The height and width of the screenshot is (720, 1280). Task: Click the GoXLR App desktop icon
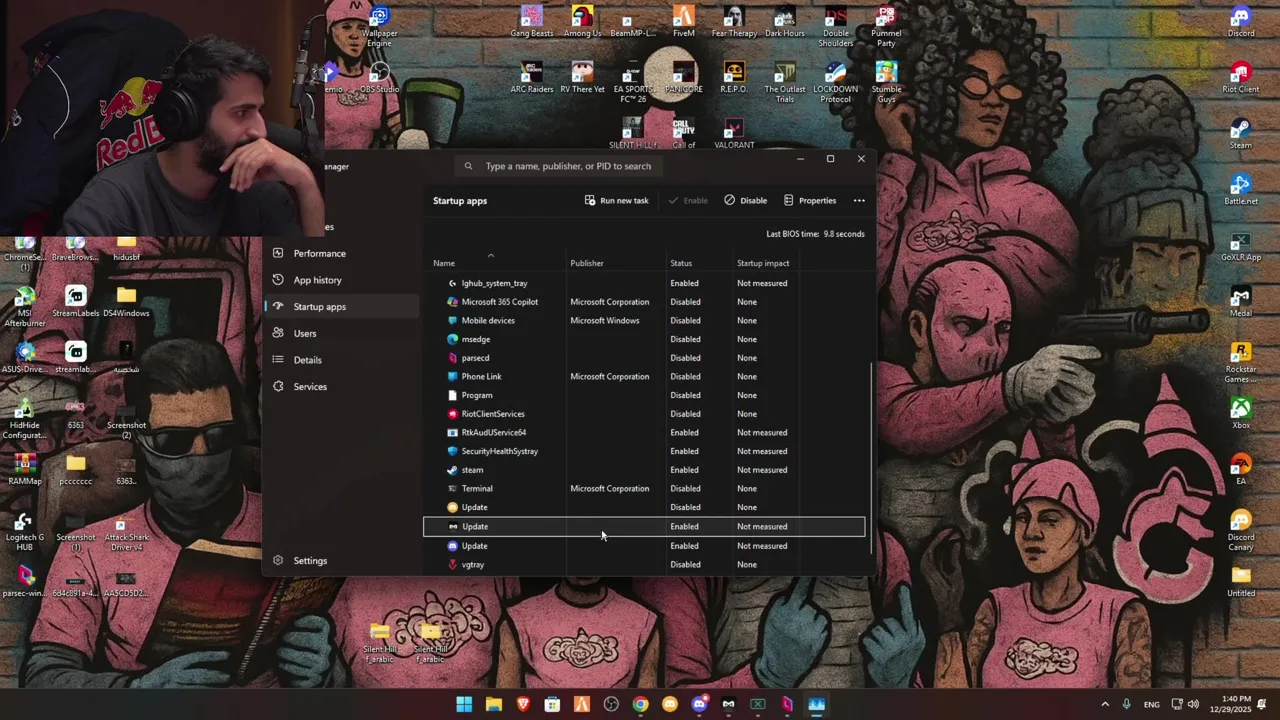[x=1241, y=247]
